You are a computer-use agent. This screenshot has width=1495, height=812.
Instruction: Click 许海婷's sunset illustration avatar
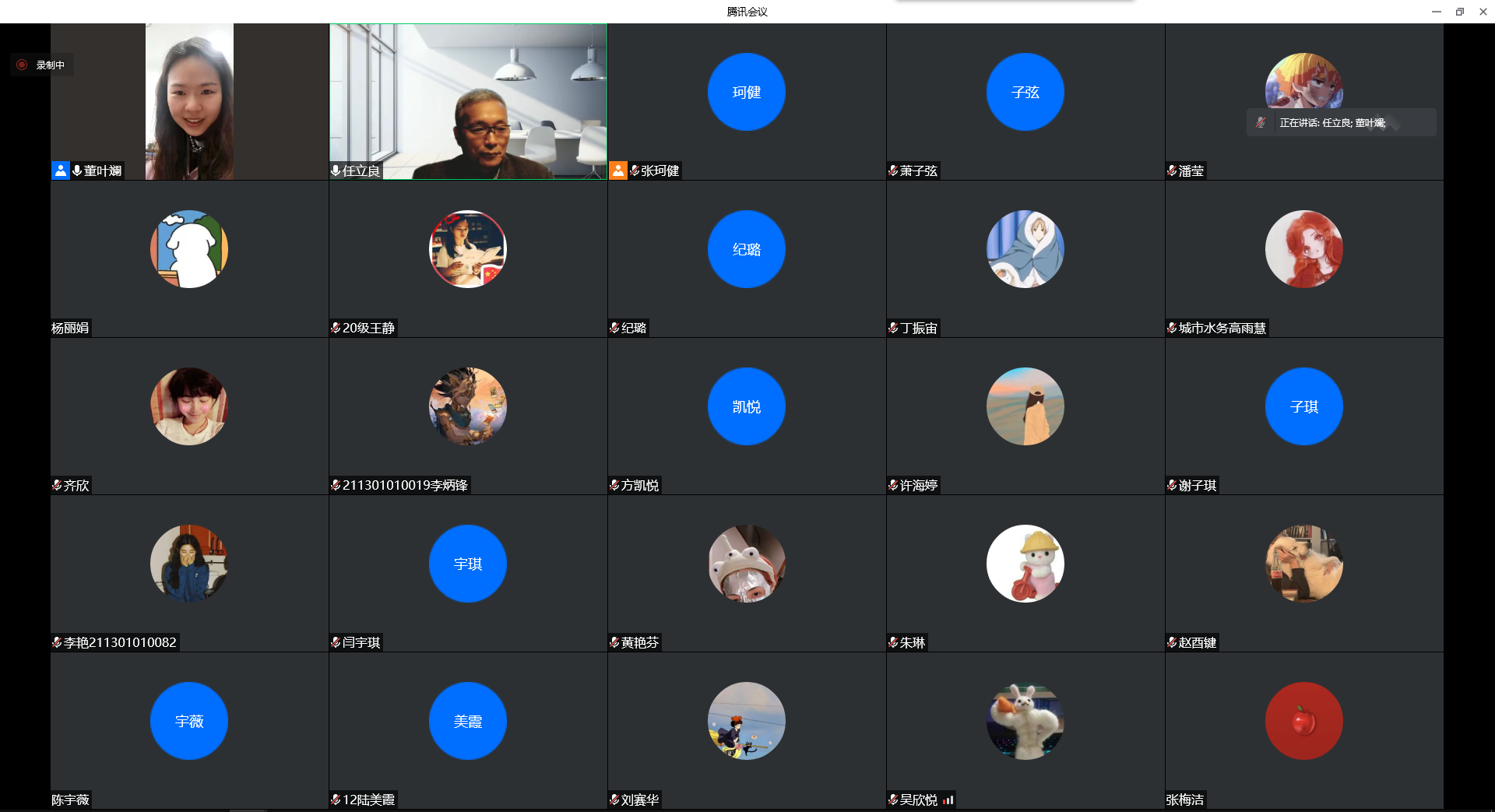pyautogui.click(x=1025, y=406)
